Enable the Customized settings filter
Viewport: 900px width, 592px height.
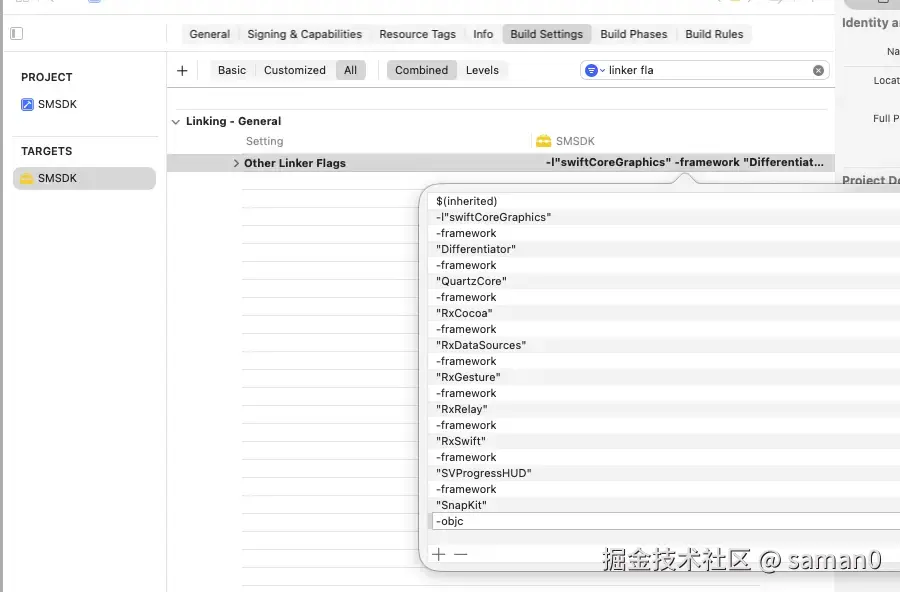tap(294, 70)
